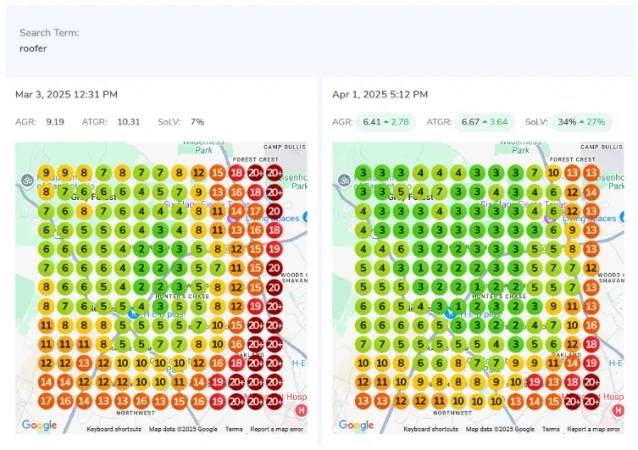This screenshot has height=450, width=638.
Task: Click the temple icon at the right map's top-left
Action: [x=344, y=181]
